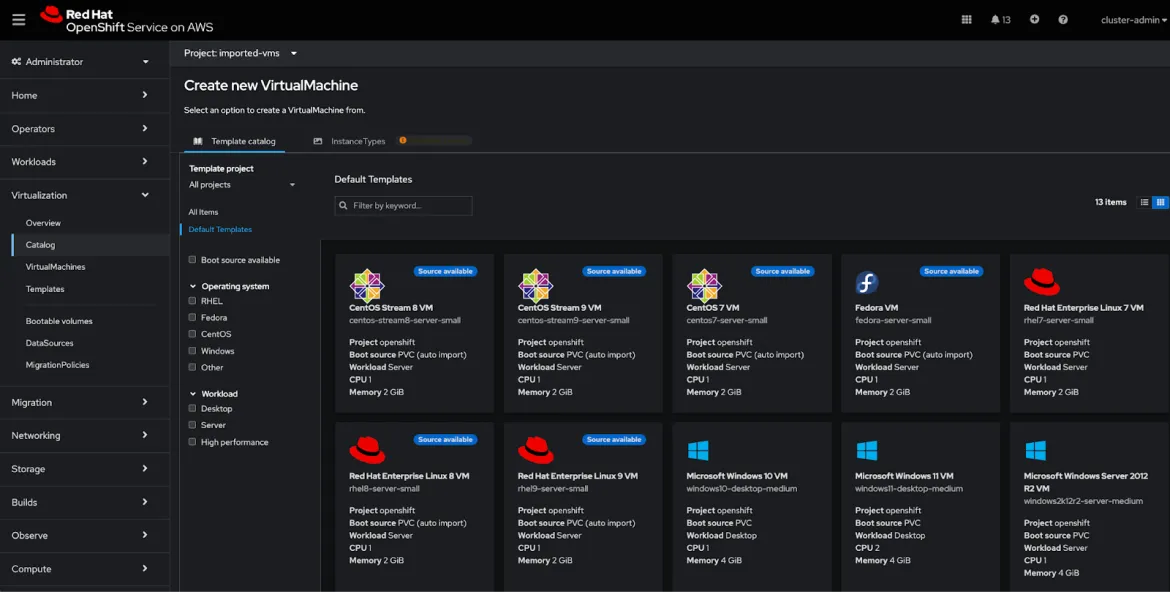Image resolution: width=1170 pixels, height=592 pixels.
Task: Collapse the Operating system filter group
Action: tap(229, 286)
